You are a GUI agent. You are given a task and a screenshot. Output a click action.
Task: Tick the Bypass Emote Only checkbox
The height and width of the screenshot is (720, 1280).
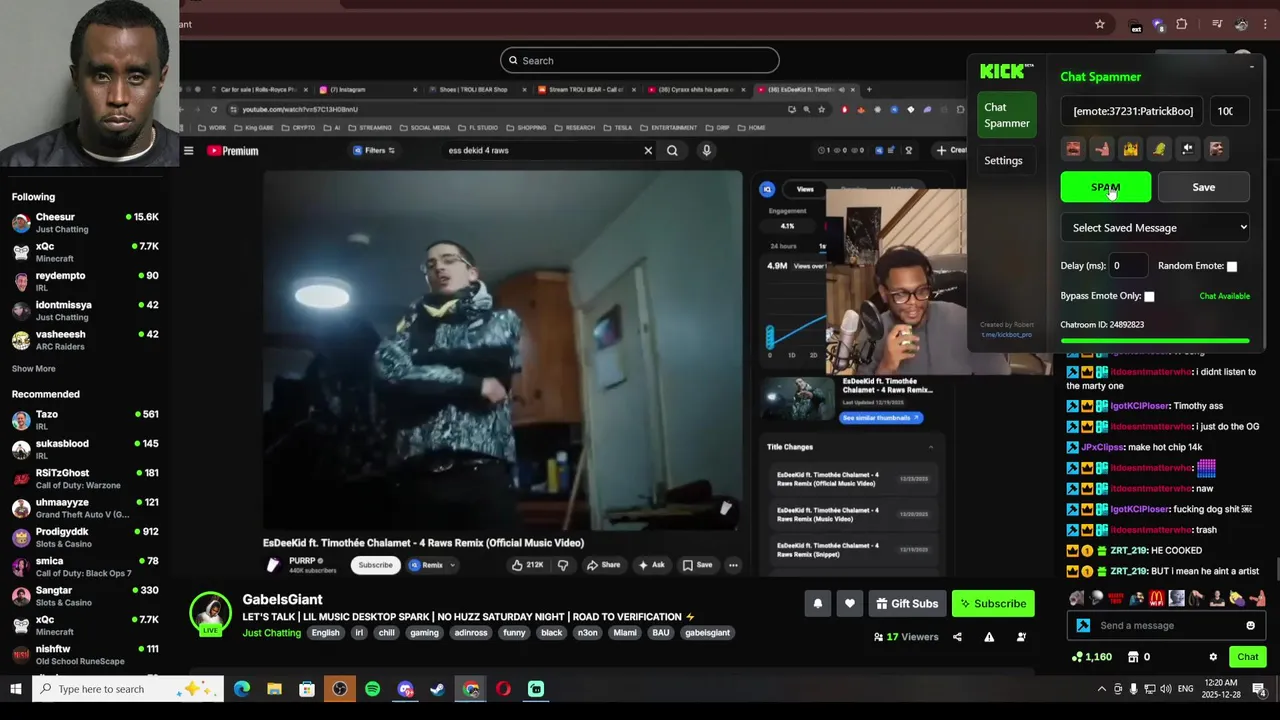click(1149, 296)
